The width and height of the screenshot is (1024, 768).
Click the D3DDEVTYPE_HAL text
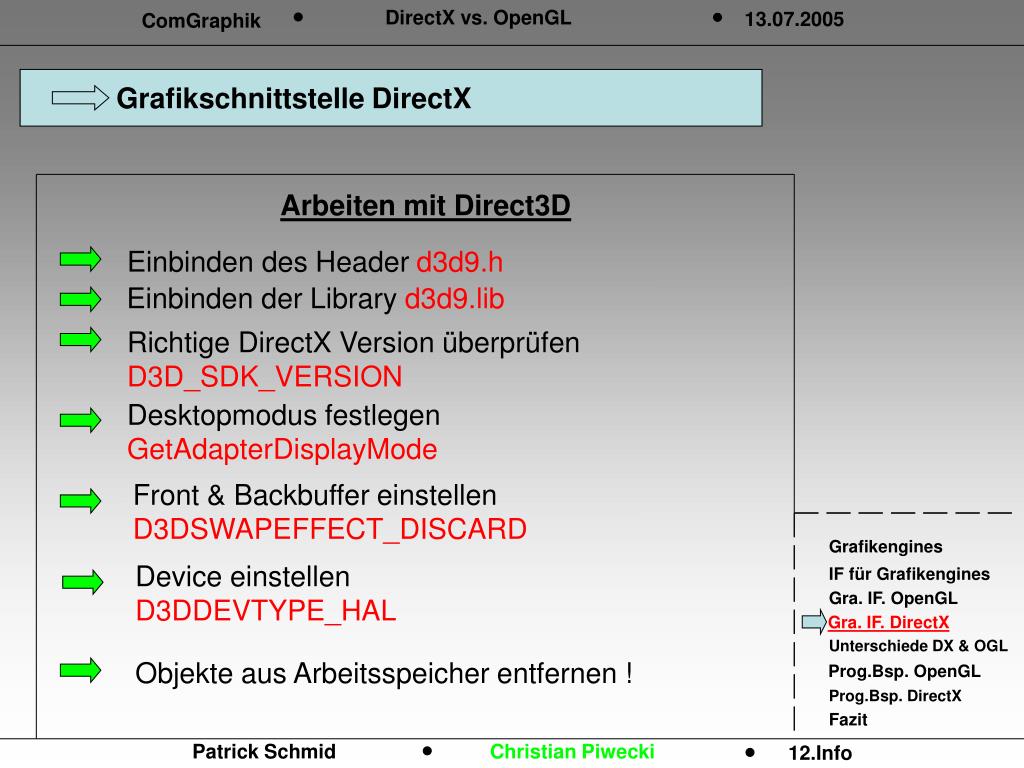point(266,611)
